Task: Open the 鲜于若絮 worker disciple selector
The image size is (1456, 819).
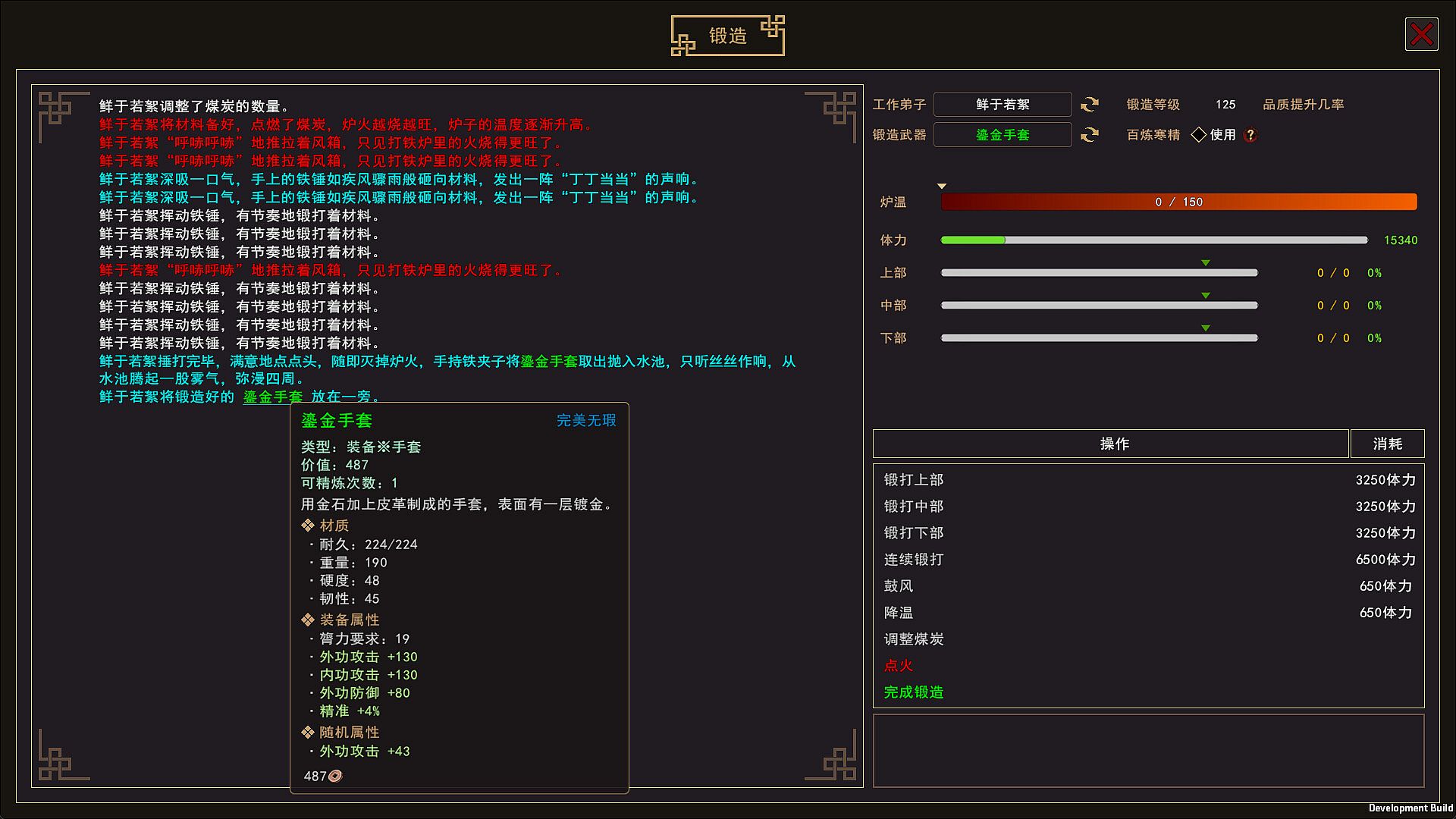Action: (x=1002, y=105)
